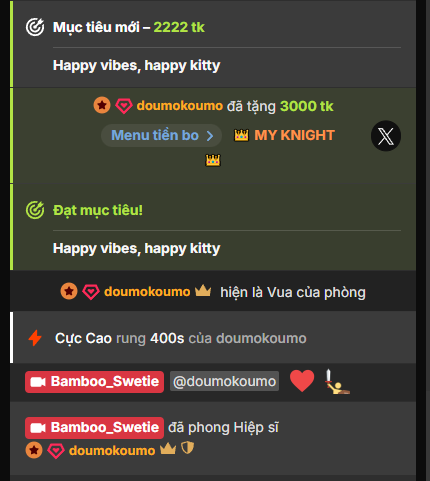Click the shield knight icon after doumokoumo's name
430x481 pixels.
pos(187,448)
